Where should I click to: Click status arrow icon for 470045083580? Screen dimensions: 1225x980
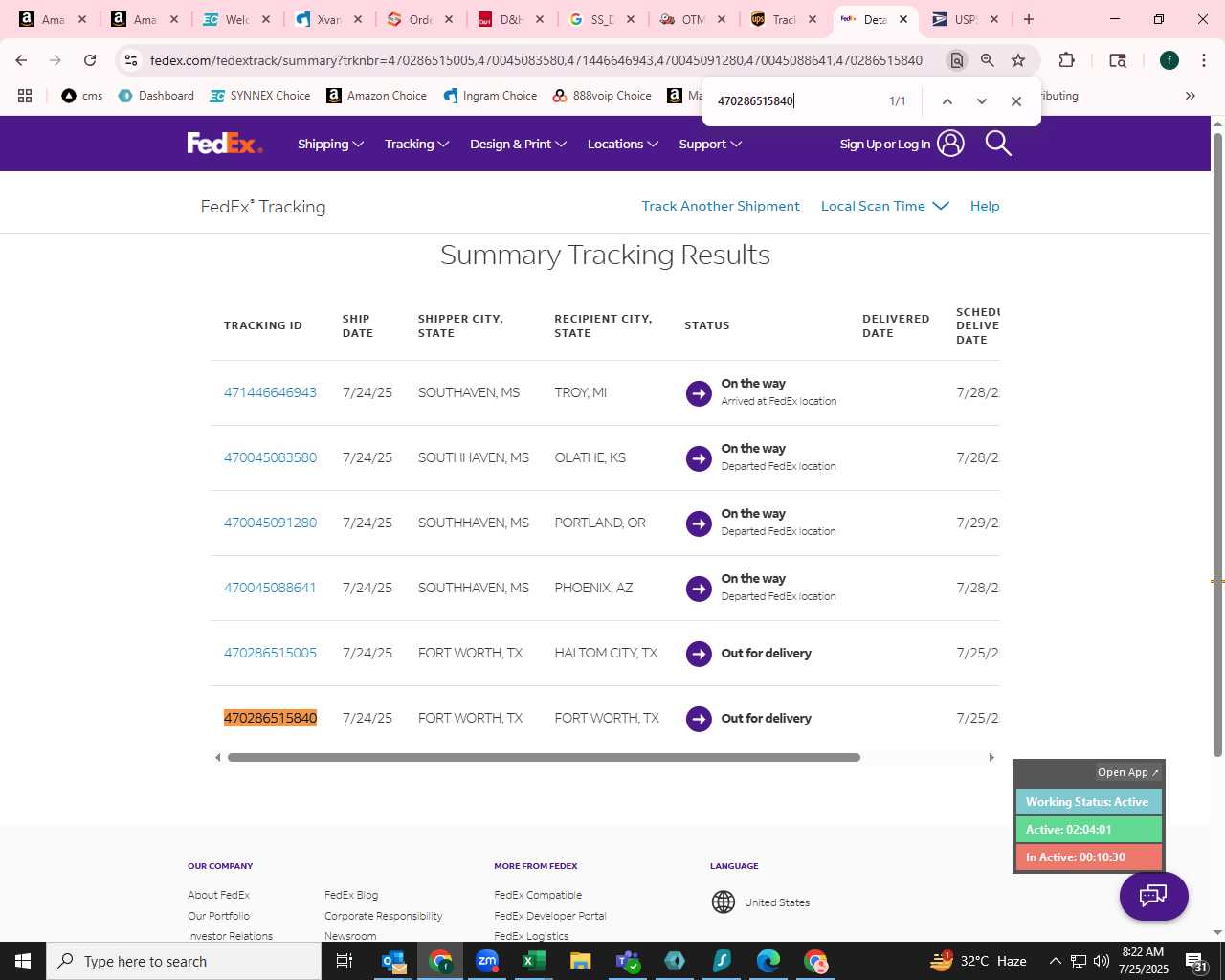(699, 458)
